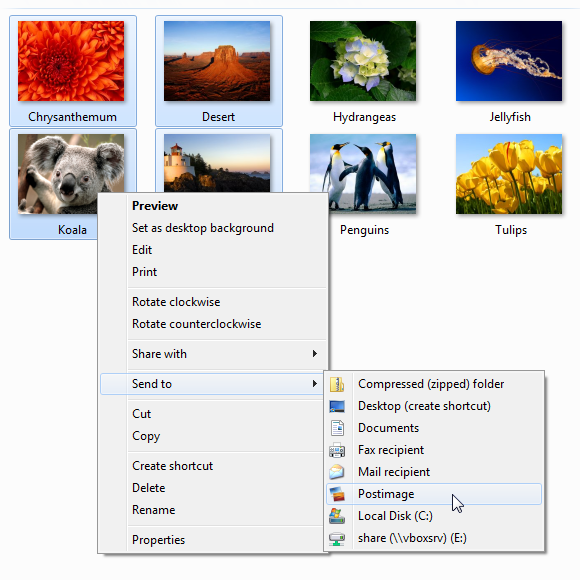Choose Set as desktop background
Screen dimensions: 580x580
pos(203,228)
